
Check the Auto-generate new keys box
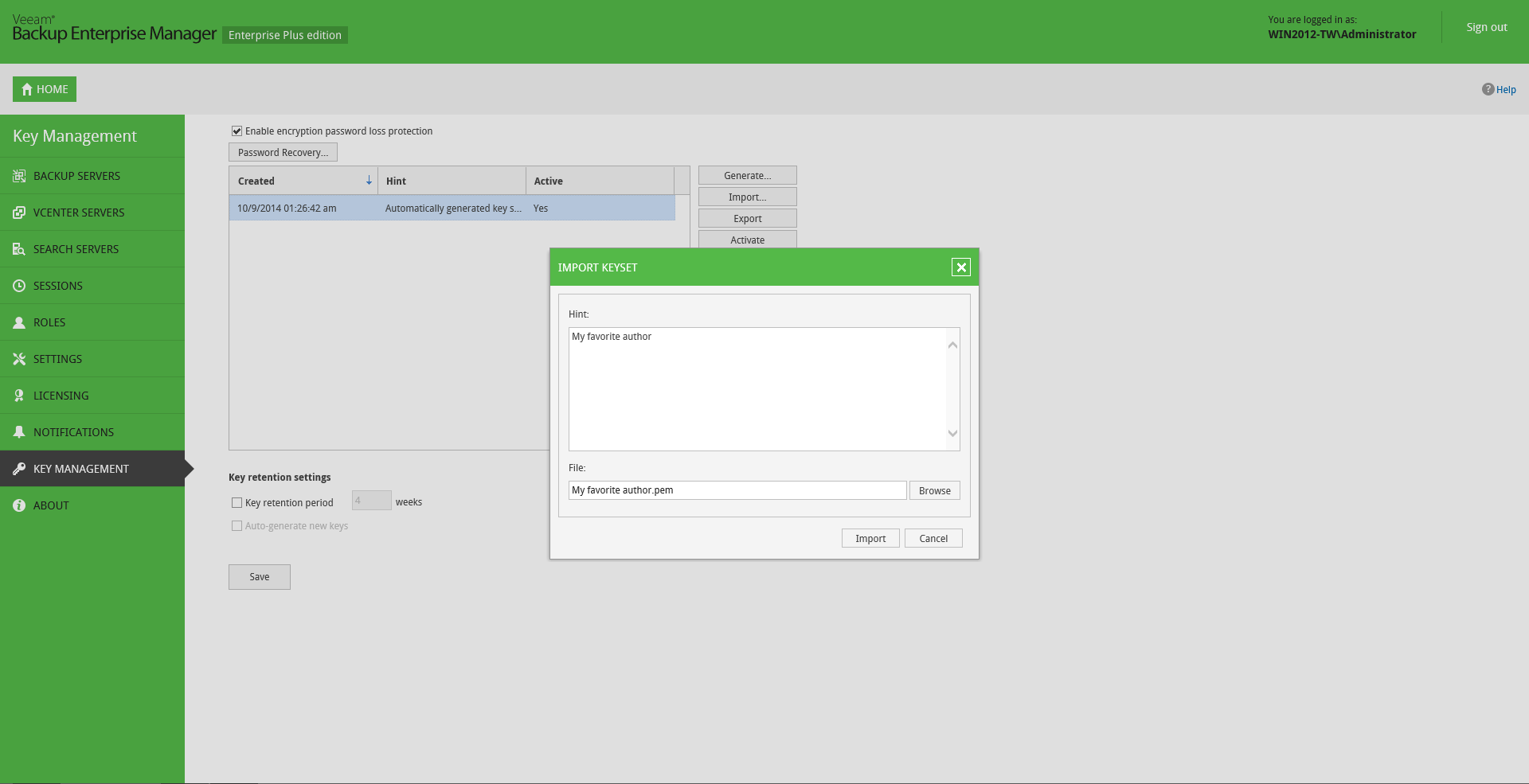point(237,525)
